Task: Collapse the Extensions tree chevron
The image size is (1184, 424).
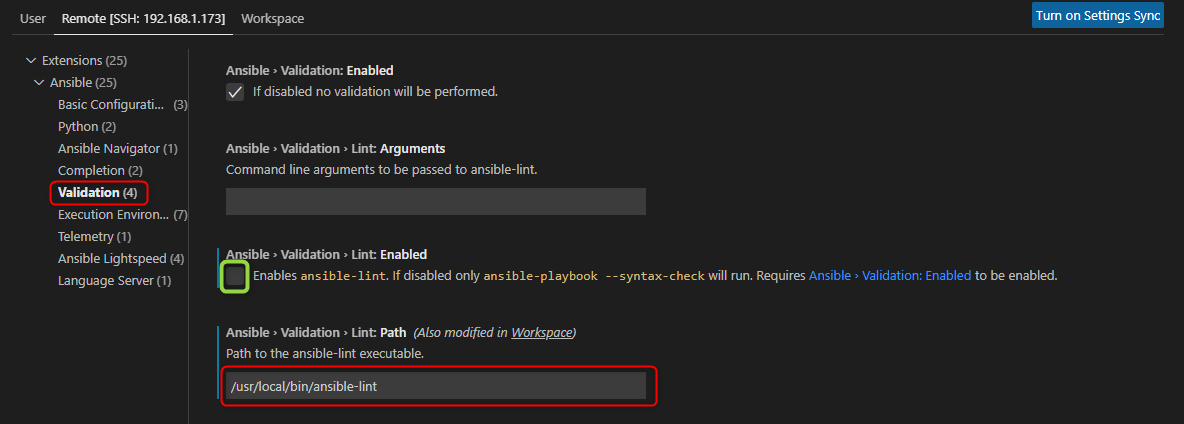Action: [x=30, y=60]
